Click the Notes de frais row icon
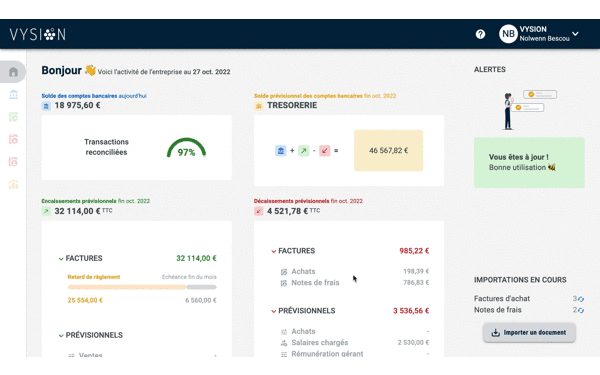Viewport: 600px width, 375px height. click(284, 284)
